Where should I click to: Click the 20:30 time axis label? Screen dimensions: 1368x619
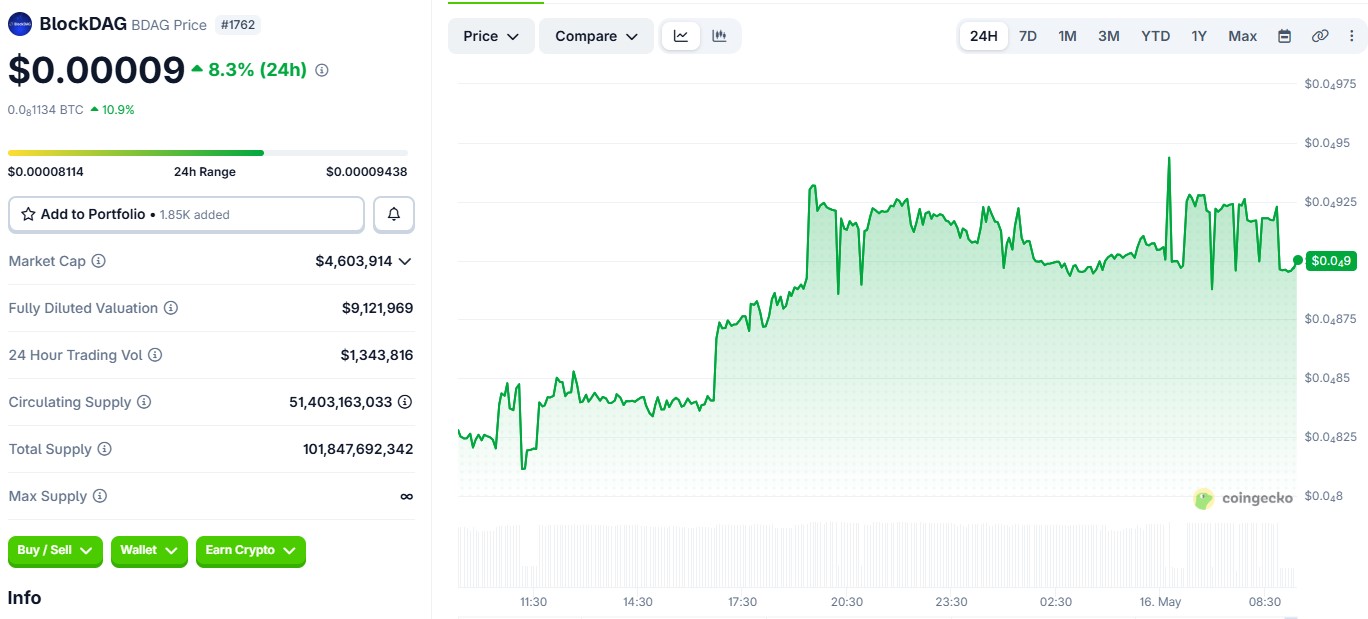pyautogui.click(x=847, y=602)
